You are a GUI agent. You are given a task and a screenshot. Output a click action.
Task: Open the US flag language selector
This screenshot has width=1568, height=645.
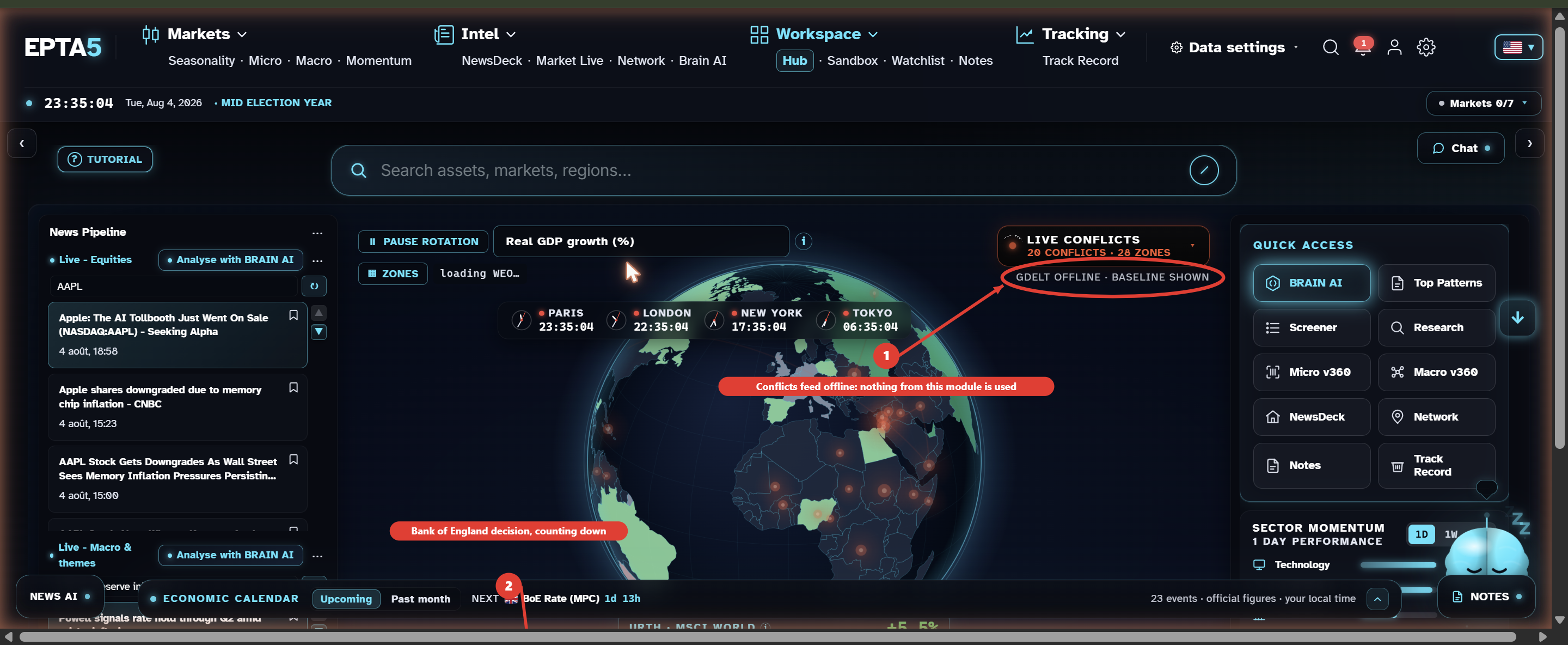click(1518, 47)
